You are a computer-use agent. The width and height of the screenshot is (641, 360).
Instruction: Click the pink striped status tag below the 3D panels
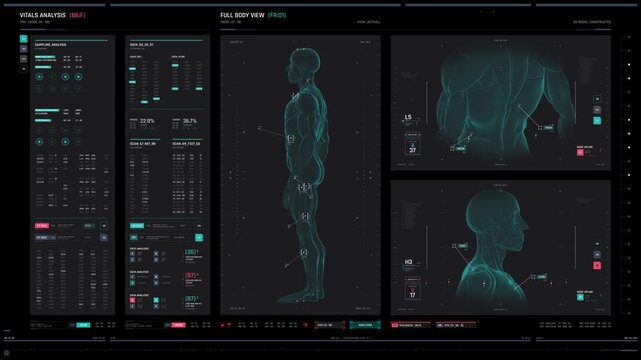pos(410,325)
